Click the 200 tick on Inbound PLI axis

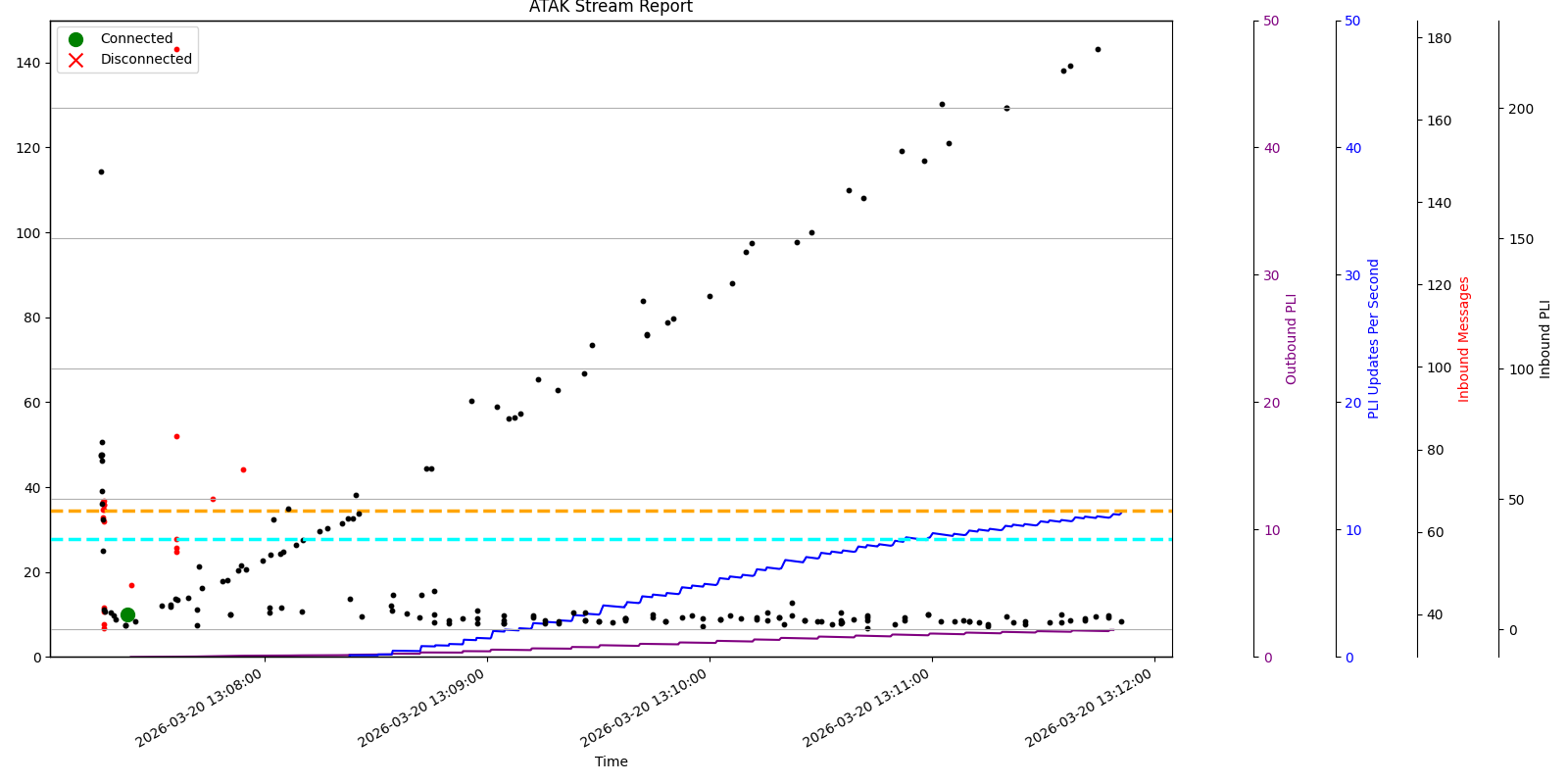tap(1521, 109)
